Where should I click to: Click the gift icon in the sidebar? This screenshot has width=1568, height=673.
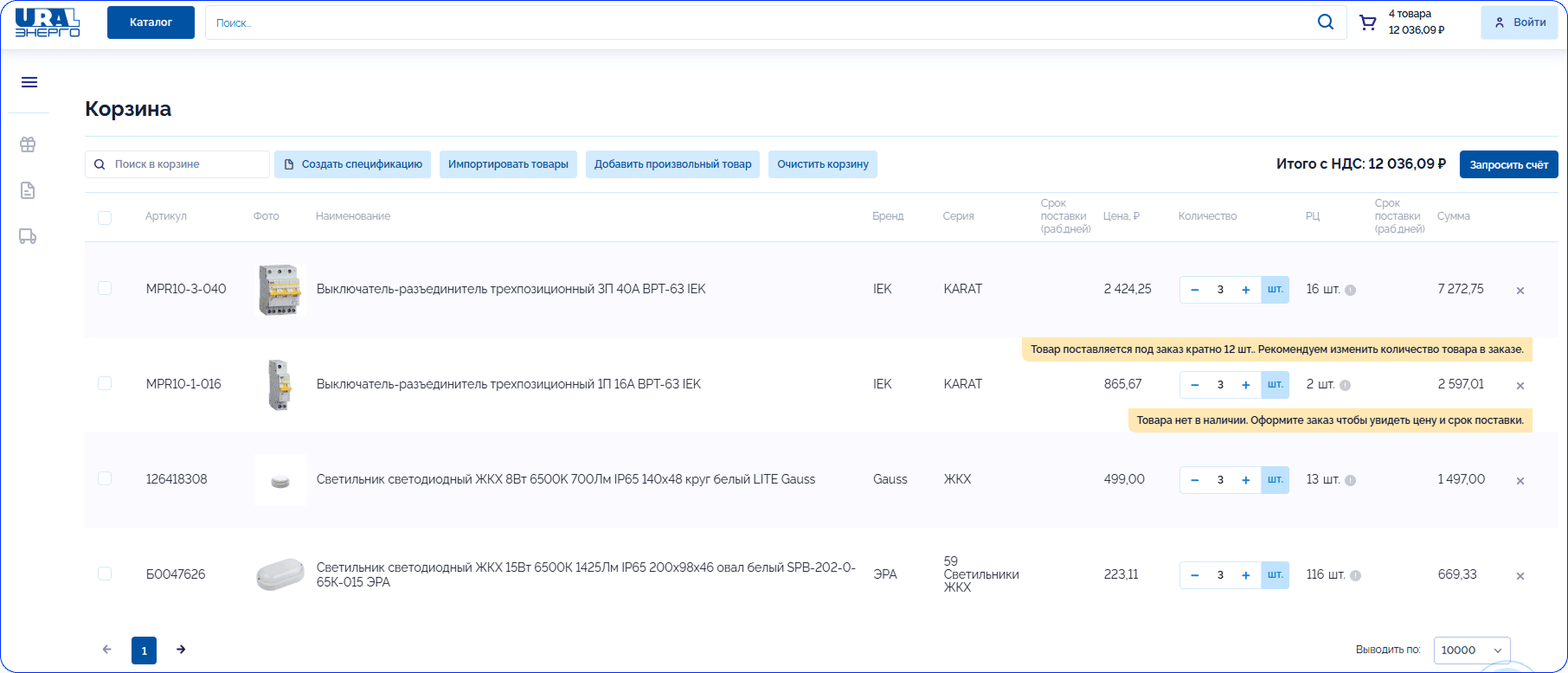(28, 144)
